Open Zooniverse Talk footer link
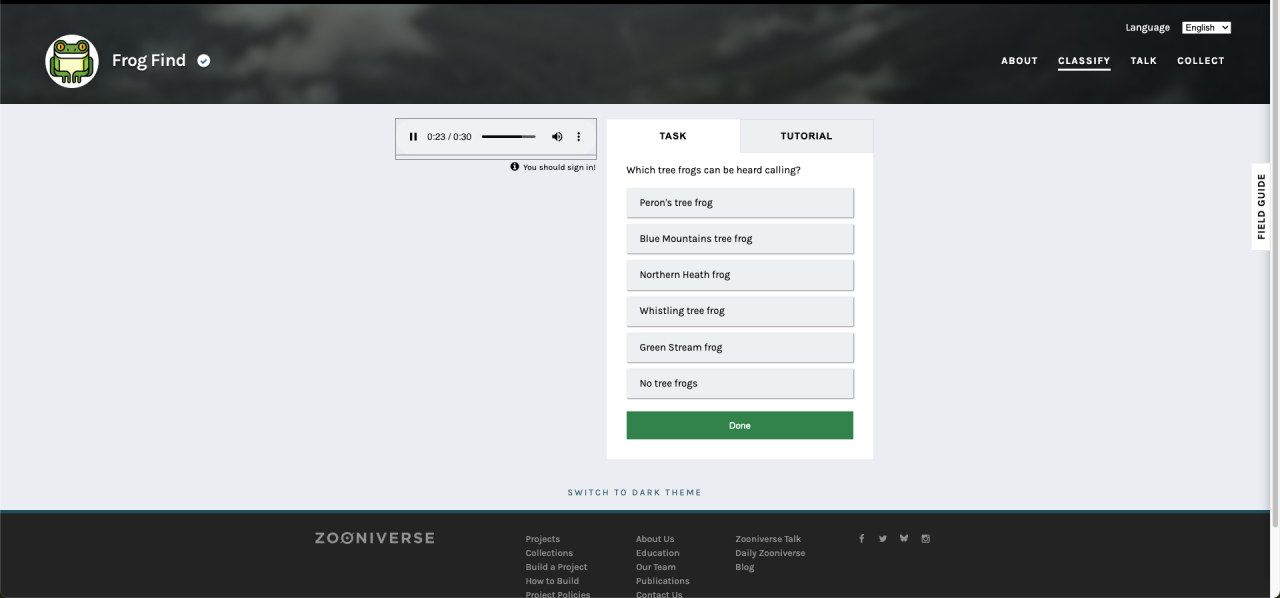The image size is (1280, 598). (768, 539)
